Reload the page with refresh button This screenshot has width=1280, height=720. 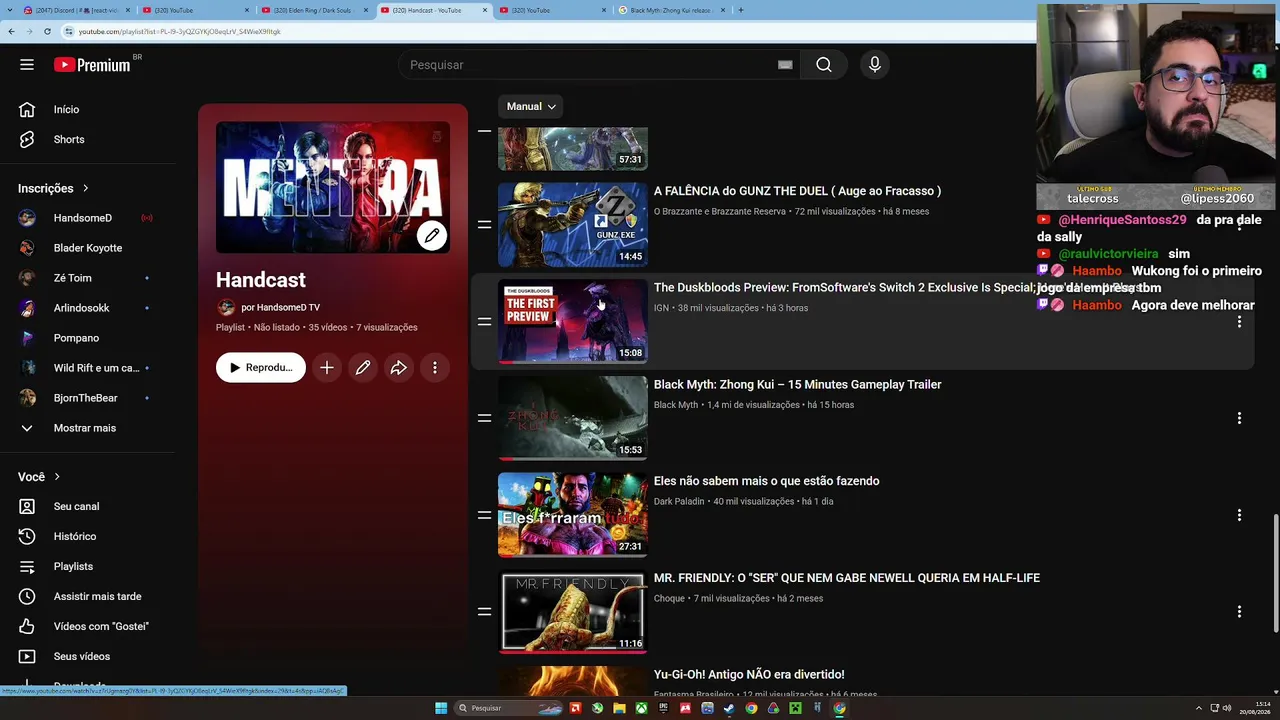[47, 31]
